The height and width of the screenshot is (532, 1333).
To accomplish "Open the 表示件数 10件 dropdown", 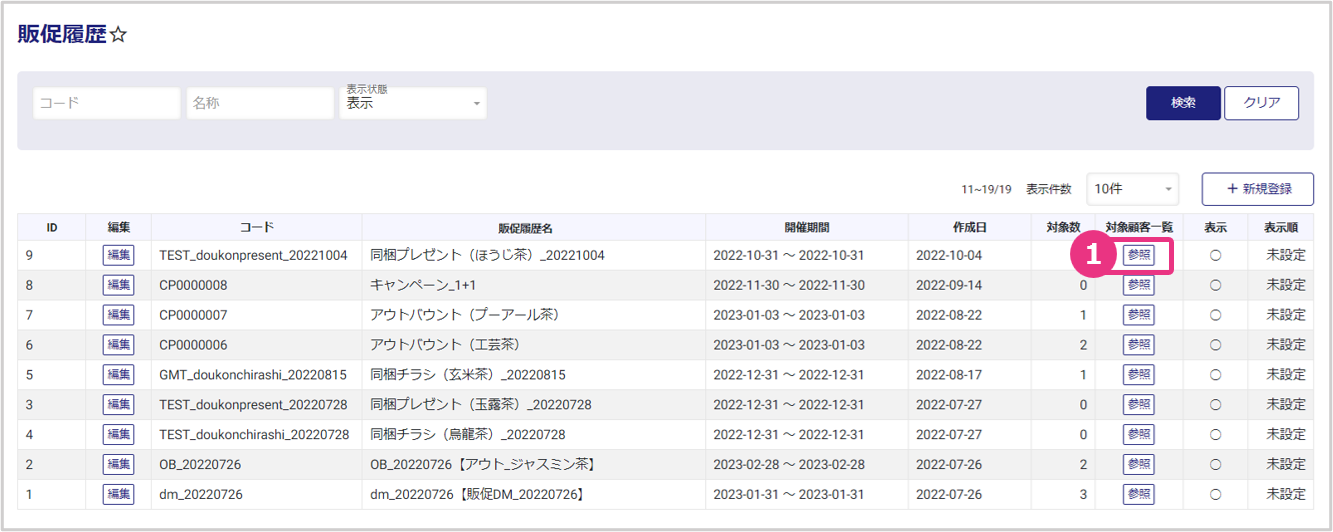I will (1132, 189).
